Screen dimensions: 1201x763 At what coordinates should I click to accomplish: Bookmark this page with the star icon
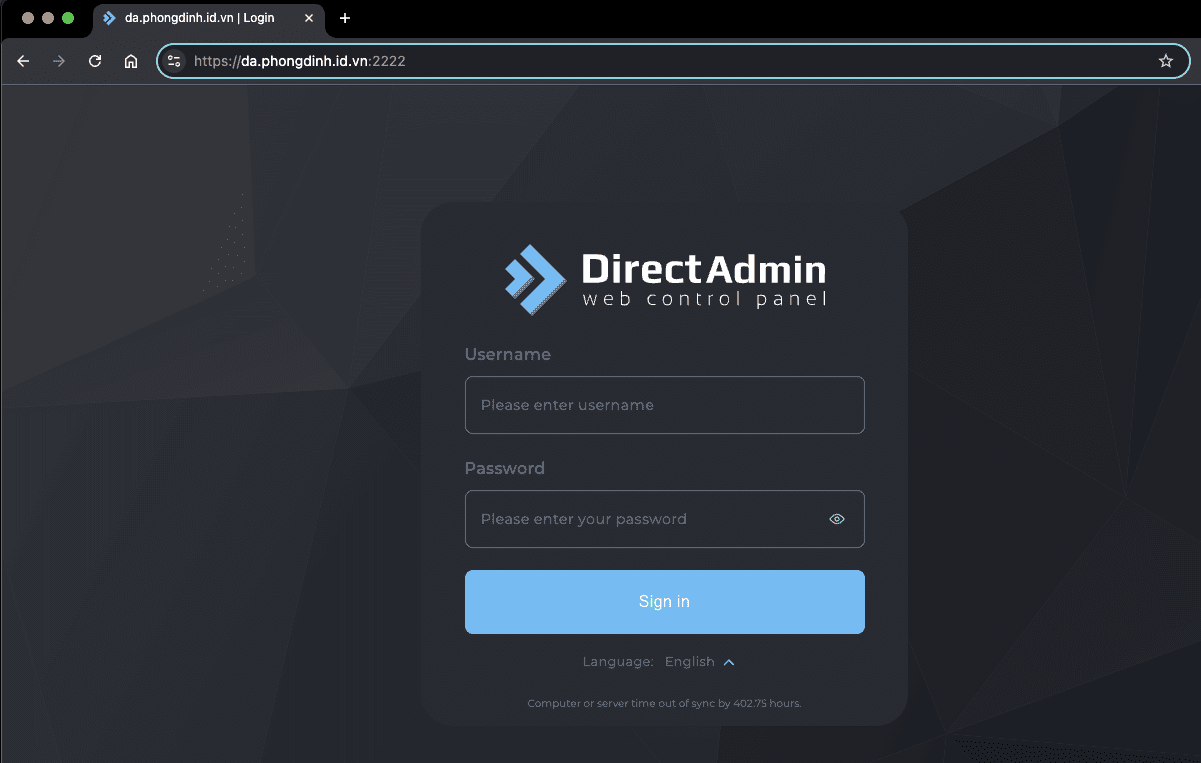1166,61
